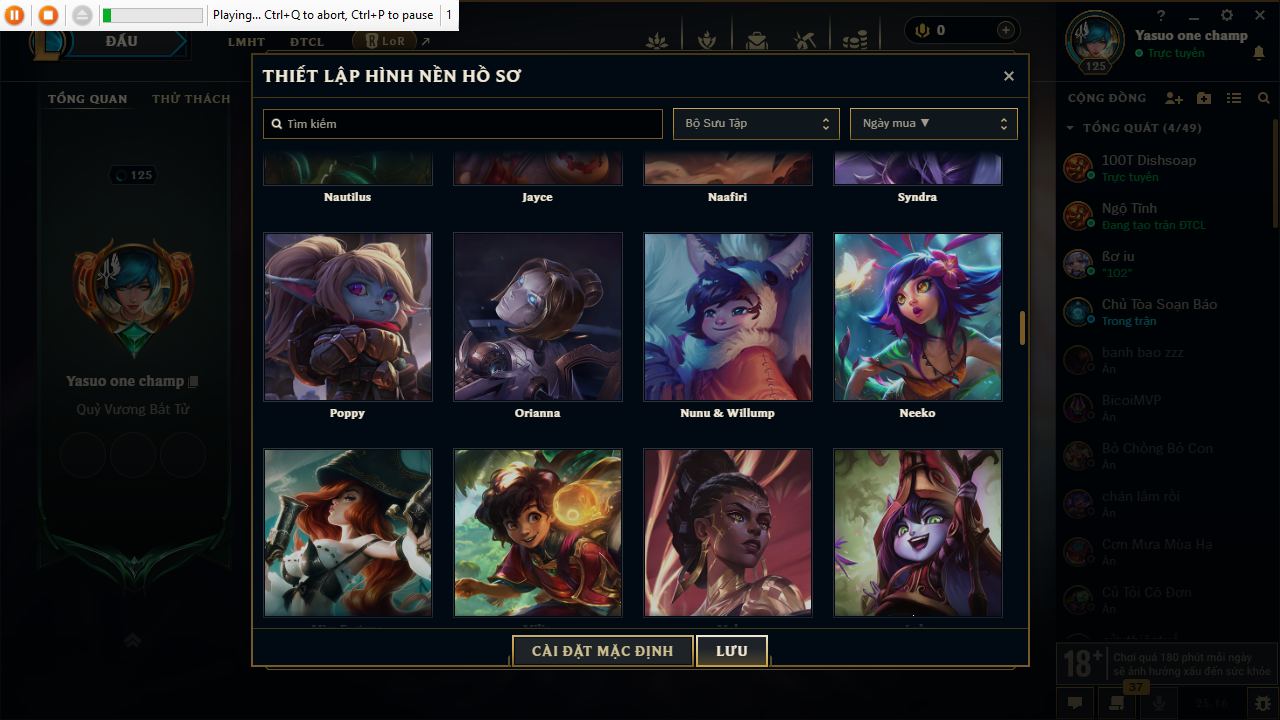The height and width of the screenshot is (720, 1280).
Task: Open the missions scroll icon
Action: pos(1116,703)
